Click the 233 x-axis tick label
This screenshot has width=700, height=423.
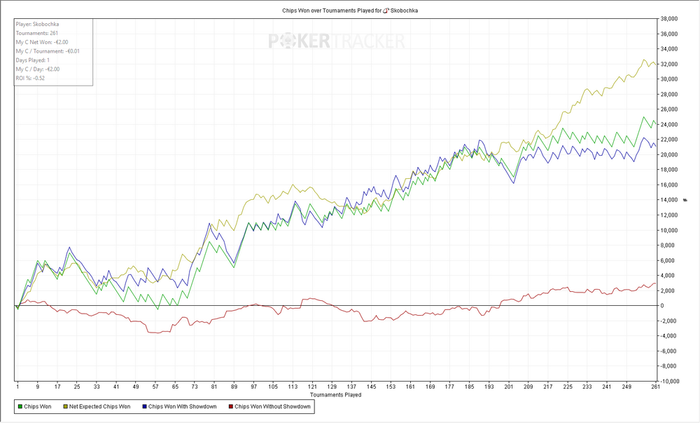pos(587,387)
